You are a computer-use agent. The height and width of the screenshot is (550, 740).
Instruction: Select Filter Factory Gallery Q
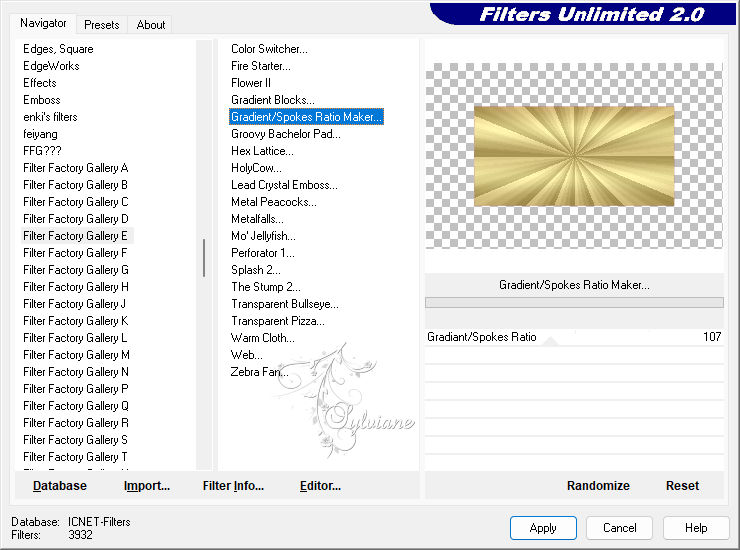tap(76, 406)
